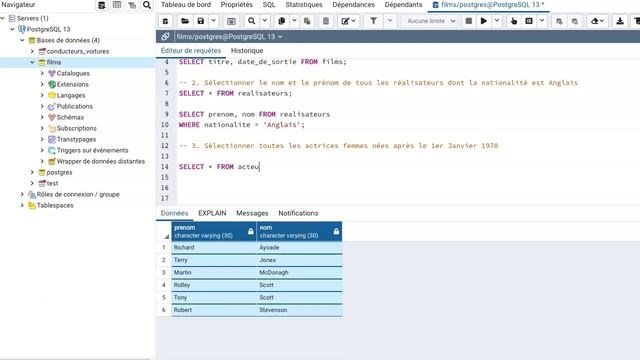This screenshot has width=640, height=360.
Task: Save query with the floppy disk icon
Action: (200, 21)
